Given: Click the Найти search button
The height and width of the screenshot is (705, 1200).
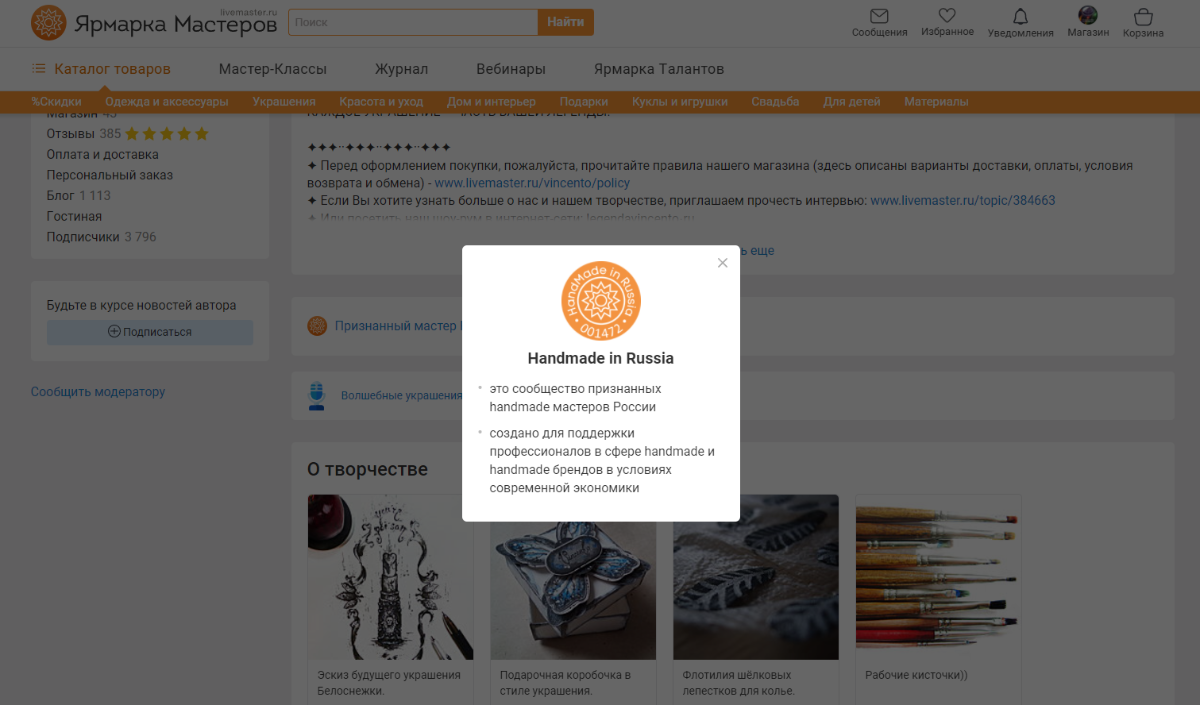Looking at the screenshot, I should tap(566, 22).
